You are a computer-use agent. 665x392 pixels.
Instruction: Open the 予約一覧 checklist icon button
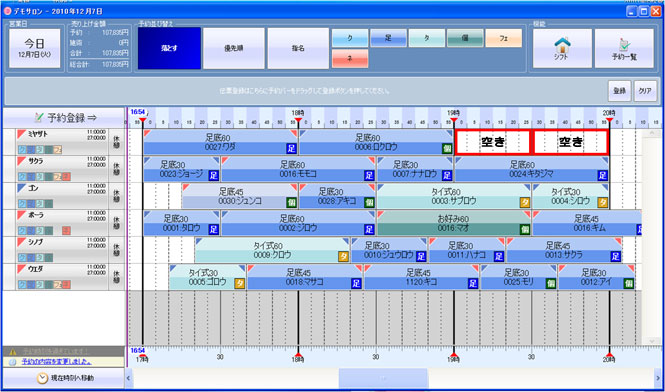coord(624,48)
